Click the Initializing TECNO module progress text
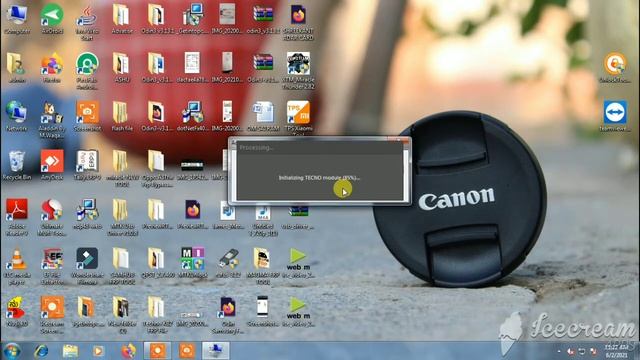Screen dimensions: 640x360 [x=319, y=178]
